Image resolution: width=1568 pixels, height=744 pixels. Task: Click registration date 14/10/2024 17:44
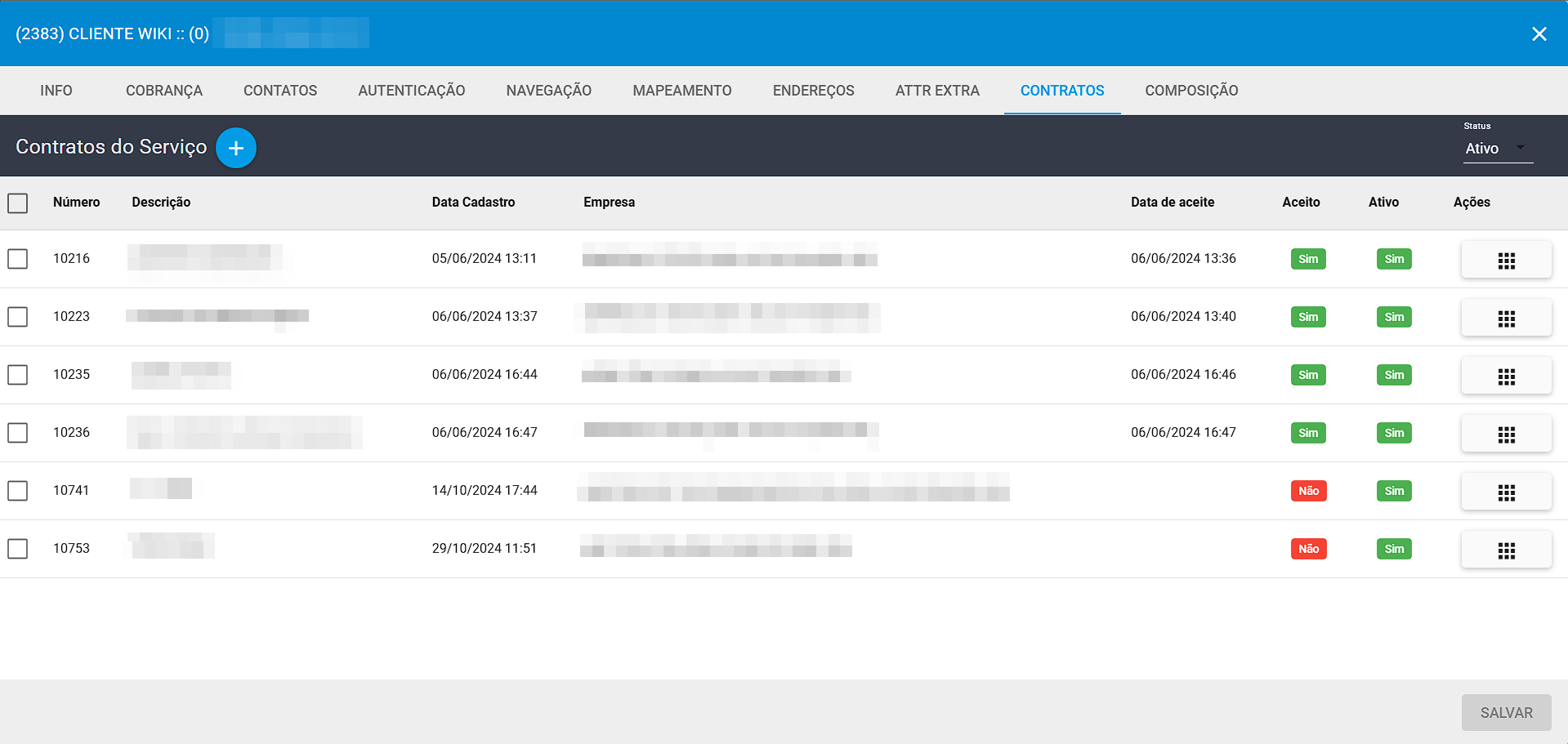click(485, 490)
